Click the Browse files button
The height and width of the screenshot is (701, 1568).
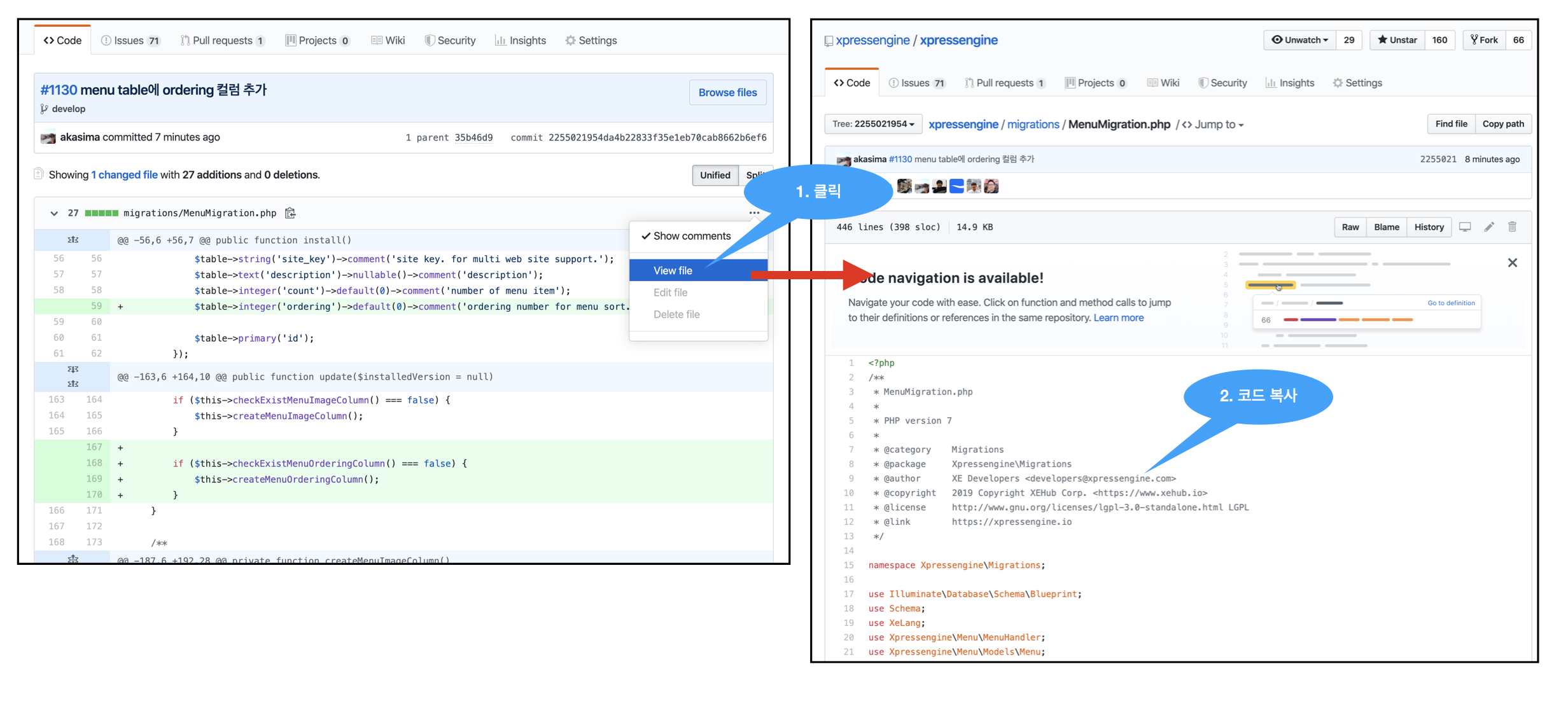(727, 92)
